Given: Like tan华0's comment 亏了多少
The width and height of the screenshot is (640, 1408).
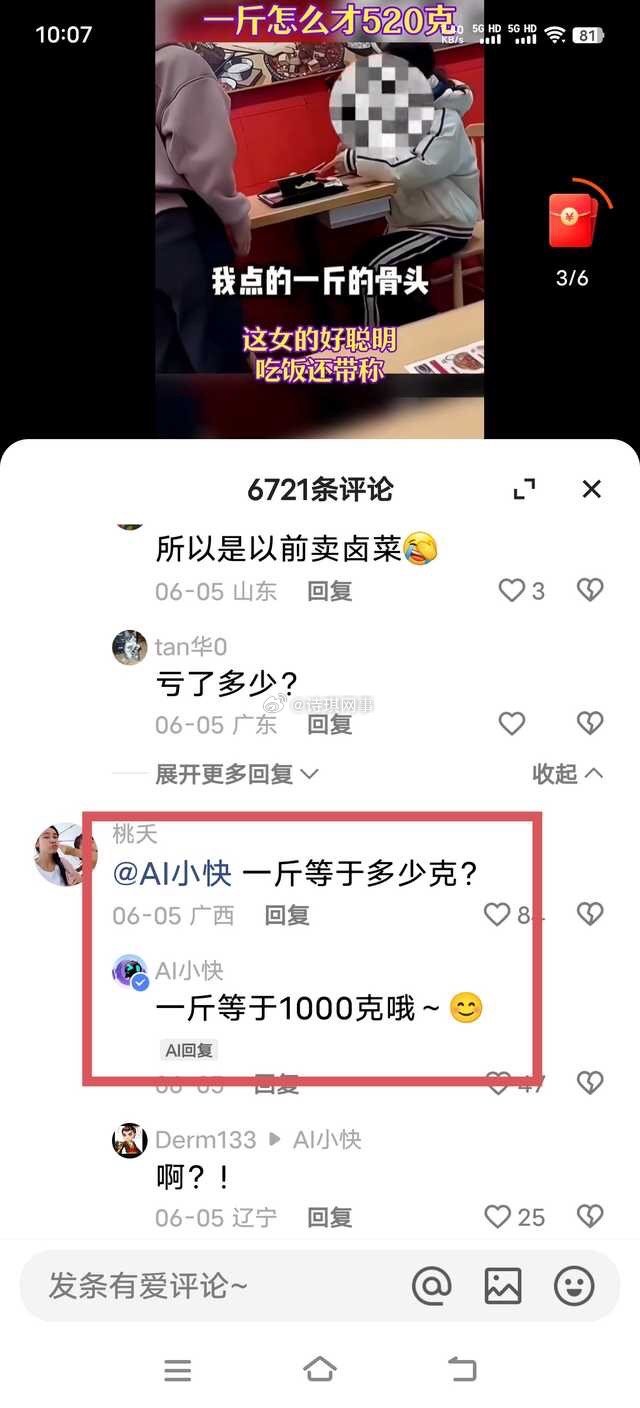Looking at the screenshot, I should point(512,724).
